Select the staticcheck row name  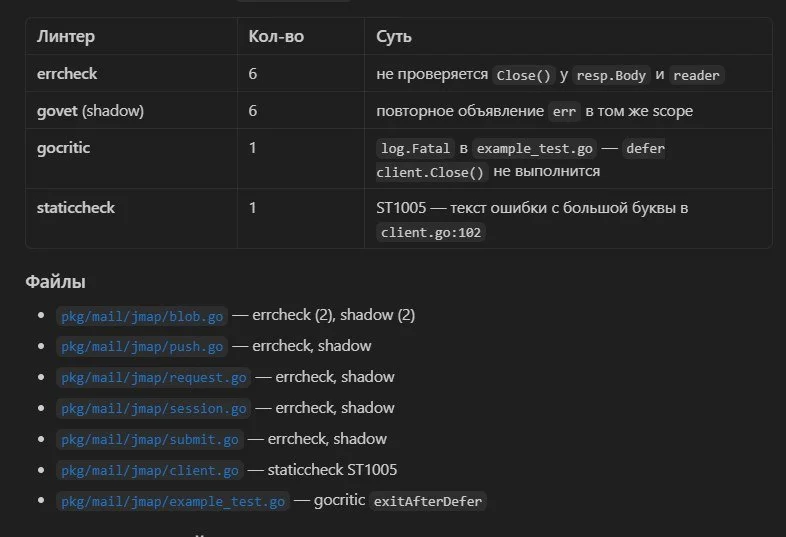(76, 208)
